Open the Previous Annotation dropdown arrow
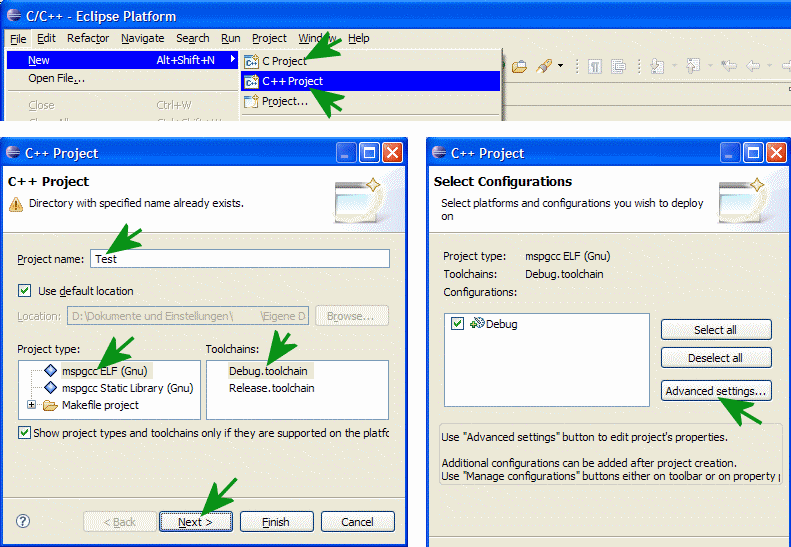This screenshot has width=791, height=547. (710, 66)
